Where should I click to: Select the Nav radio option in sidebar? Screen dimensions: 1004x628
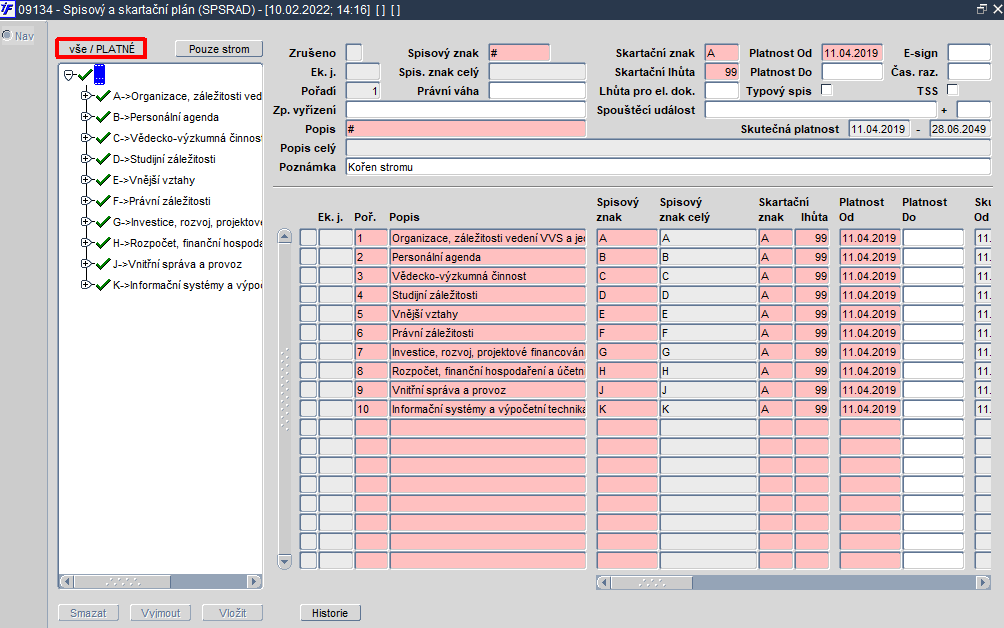pyautogui.click(x=6, y=35)
